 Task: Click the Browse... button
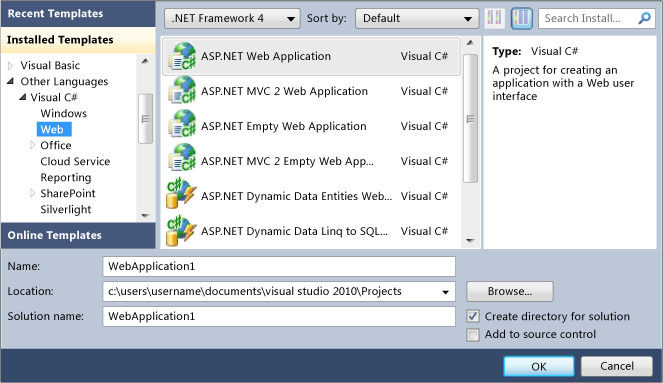point(510,291)
